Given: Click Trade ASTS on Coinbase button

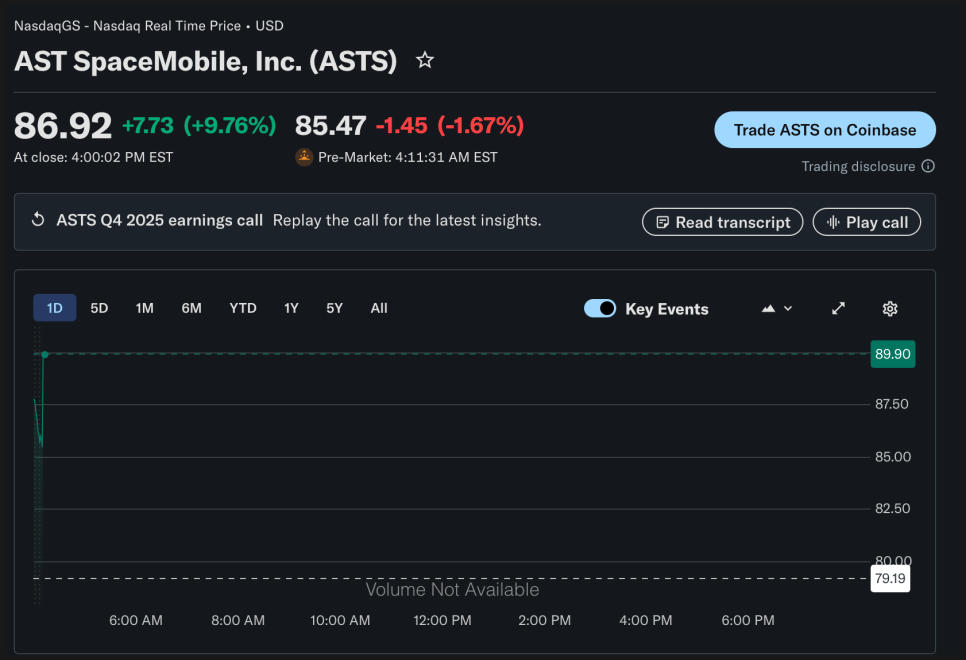Looking at the screenshot, I should point(825,130).
